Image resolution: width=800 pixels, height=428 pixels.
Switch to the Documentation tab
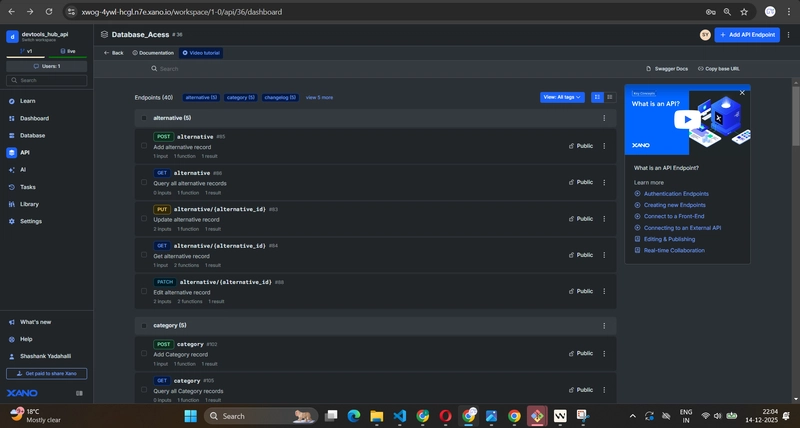[153, 52]
